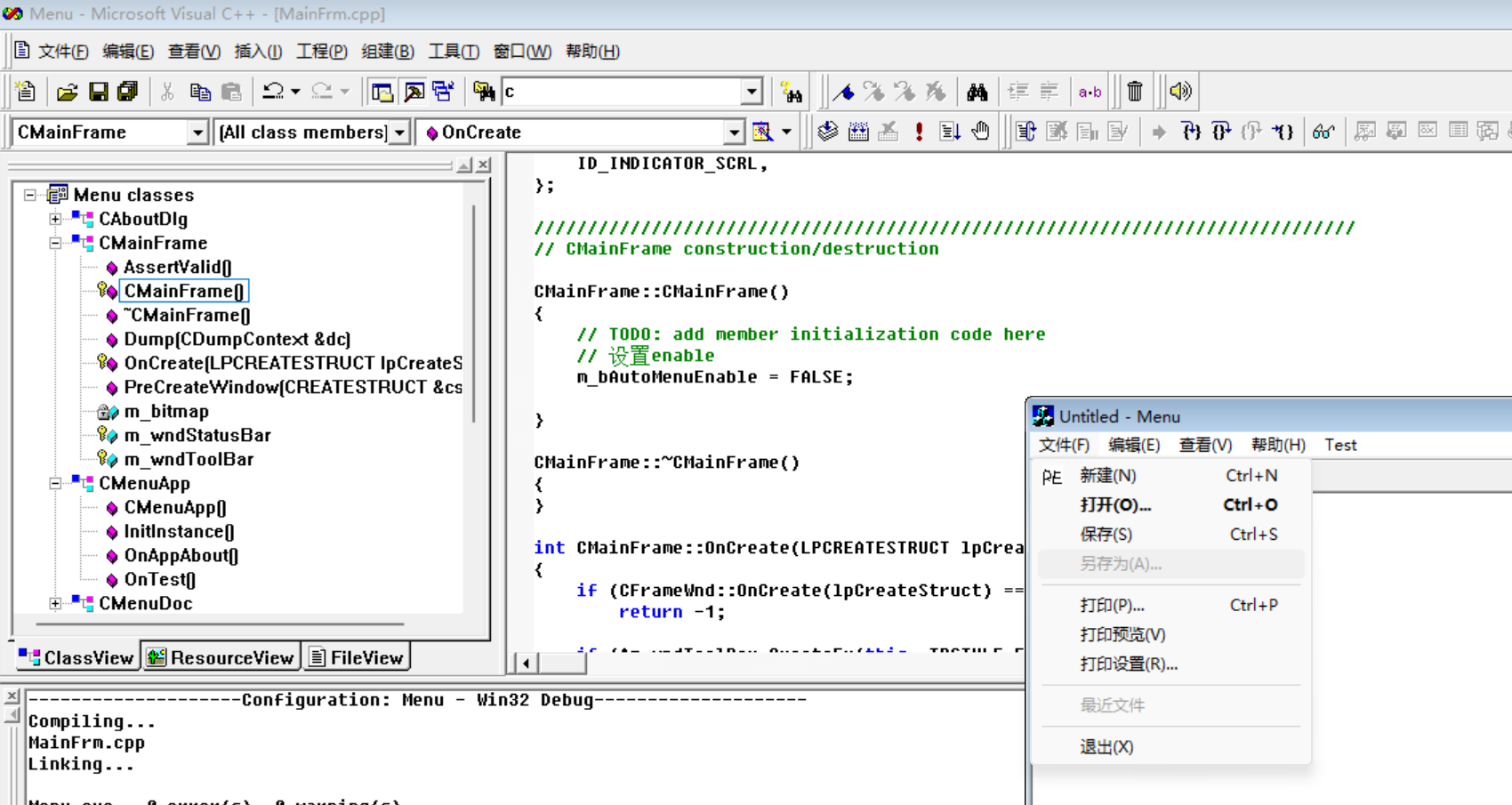
Task: Click the Save floppy disk icon
Action: 98,91
